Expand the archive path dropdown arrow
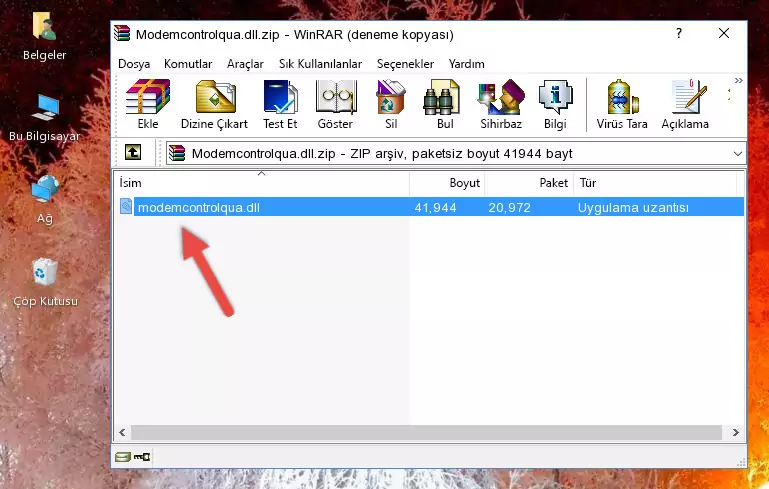The width and height of the screenshot is (769, 489). (737, 154)
